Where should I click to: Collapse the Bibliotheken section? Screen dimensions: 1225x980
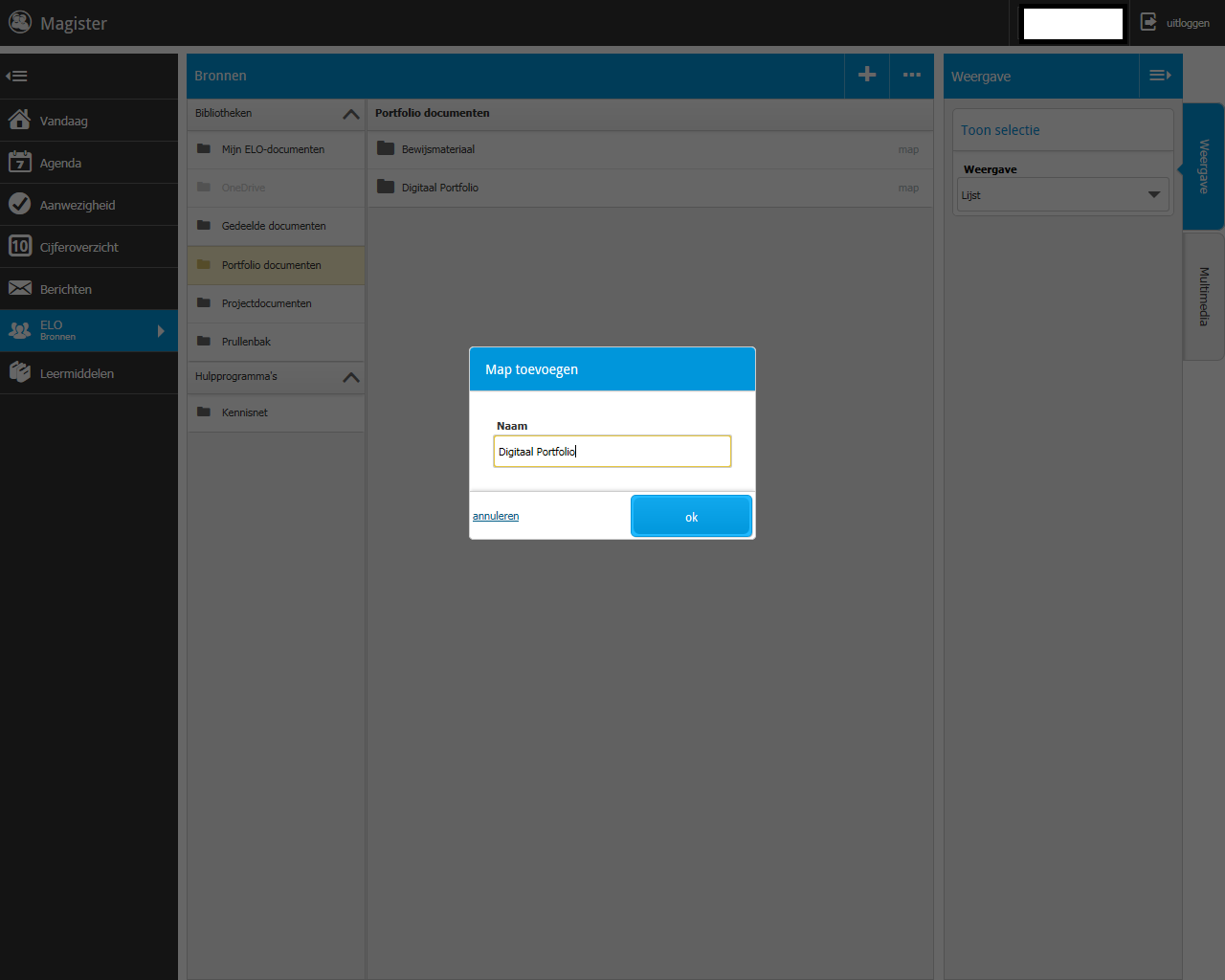click(350, 114)
